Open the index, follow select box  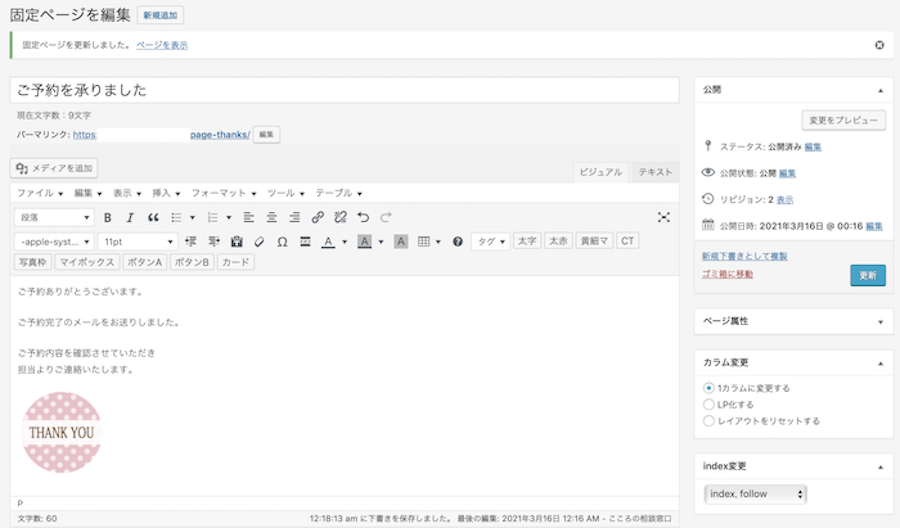pyautogui.click(x=755, y=494)
